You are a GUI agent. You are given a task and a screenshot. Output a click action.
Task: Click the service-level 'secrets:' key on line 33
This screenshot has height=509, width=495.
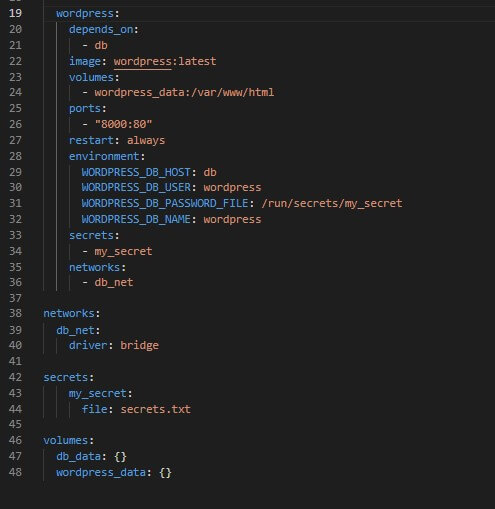94,235
